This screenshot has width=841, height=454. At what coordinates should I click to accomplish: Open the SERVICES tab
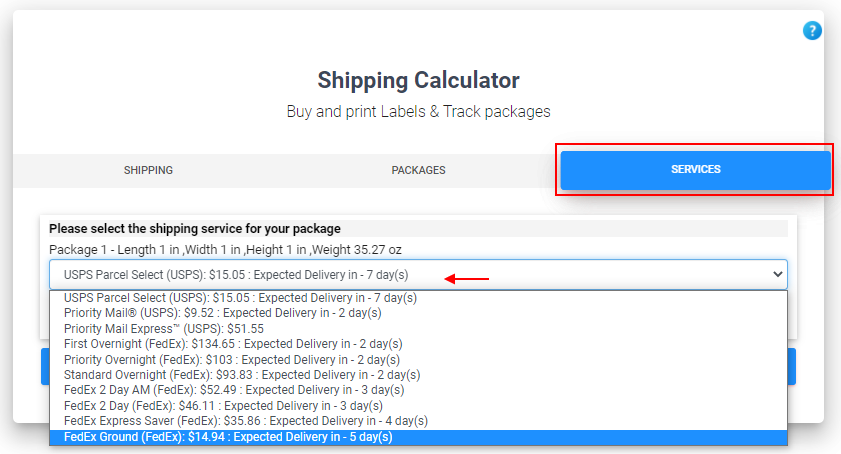(x=695, y=170)
